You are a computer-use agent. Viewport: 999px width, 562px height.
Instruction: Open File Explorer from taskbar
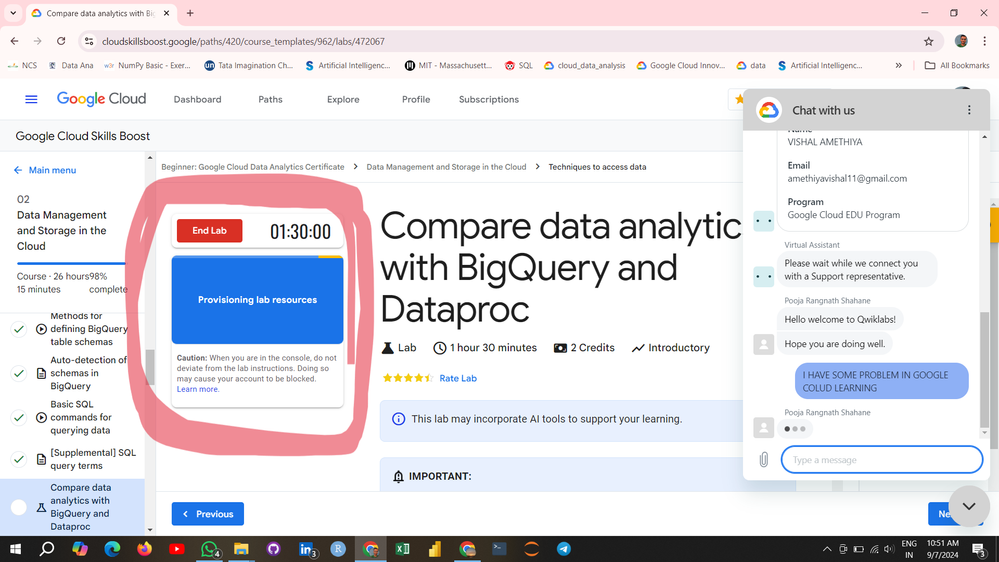point(241,549)
